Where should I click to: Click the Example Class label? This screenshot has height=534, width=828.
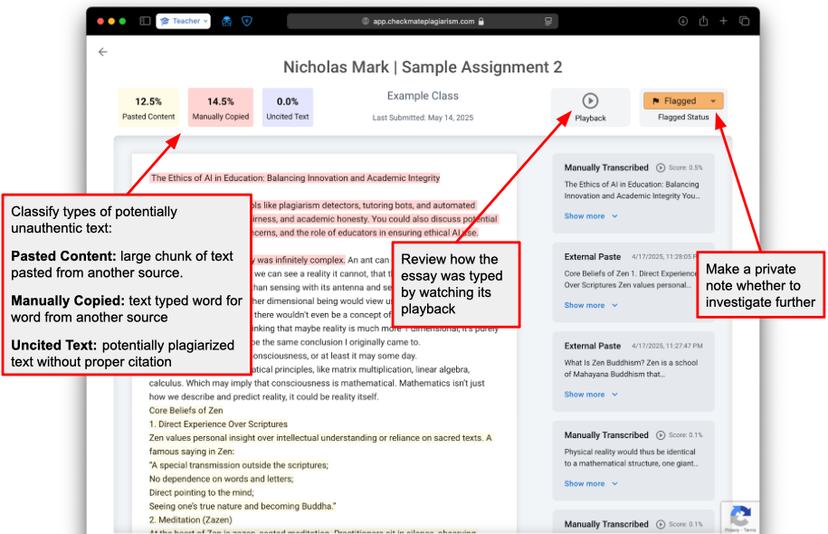(x=422, y=96)
